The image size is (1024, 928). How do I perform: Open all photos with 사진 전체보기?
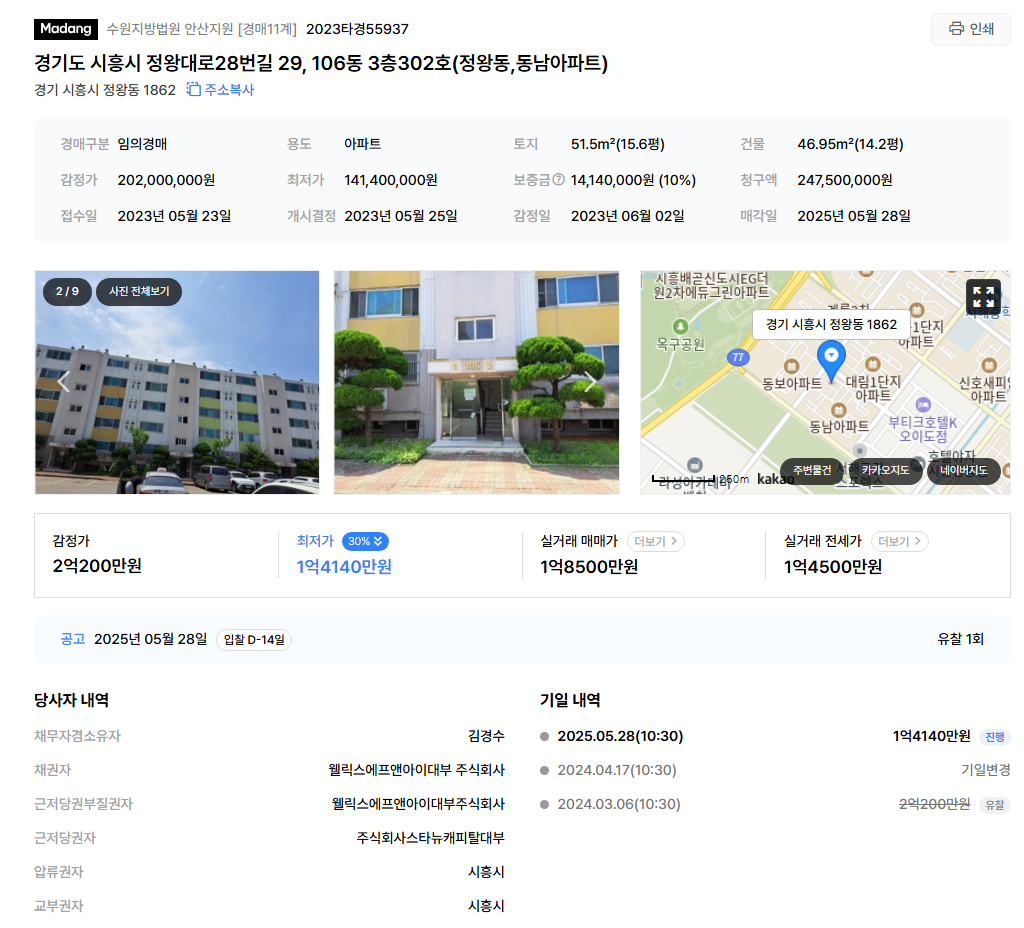(x=139, y=291)
